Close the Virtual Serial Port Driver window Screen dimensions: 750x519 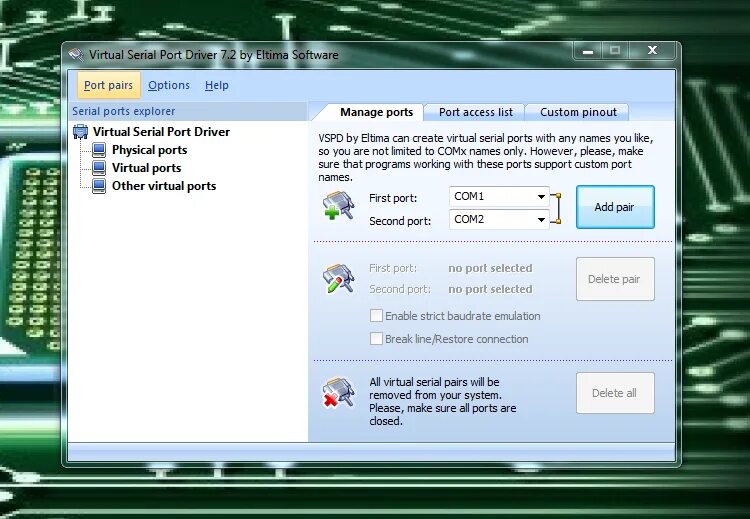click(652, 51)
